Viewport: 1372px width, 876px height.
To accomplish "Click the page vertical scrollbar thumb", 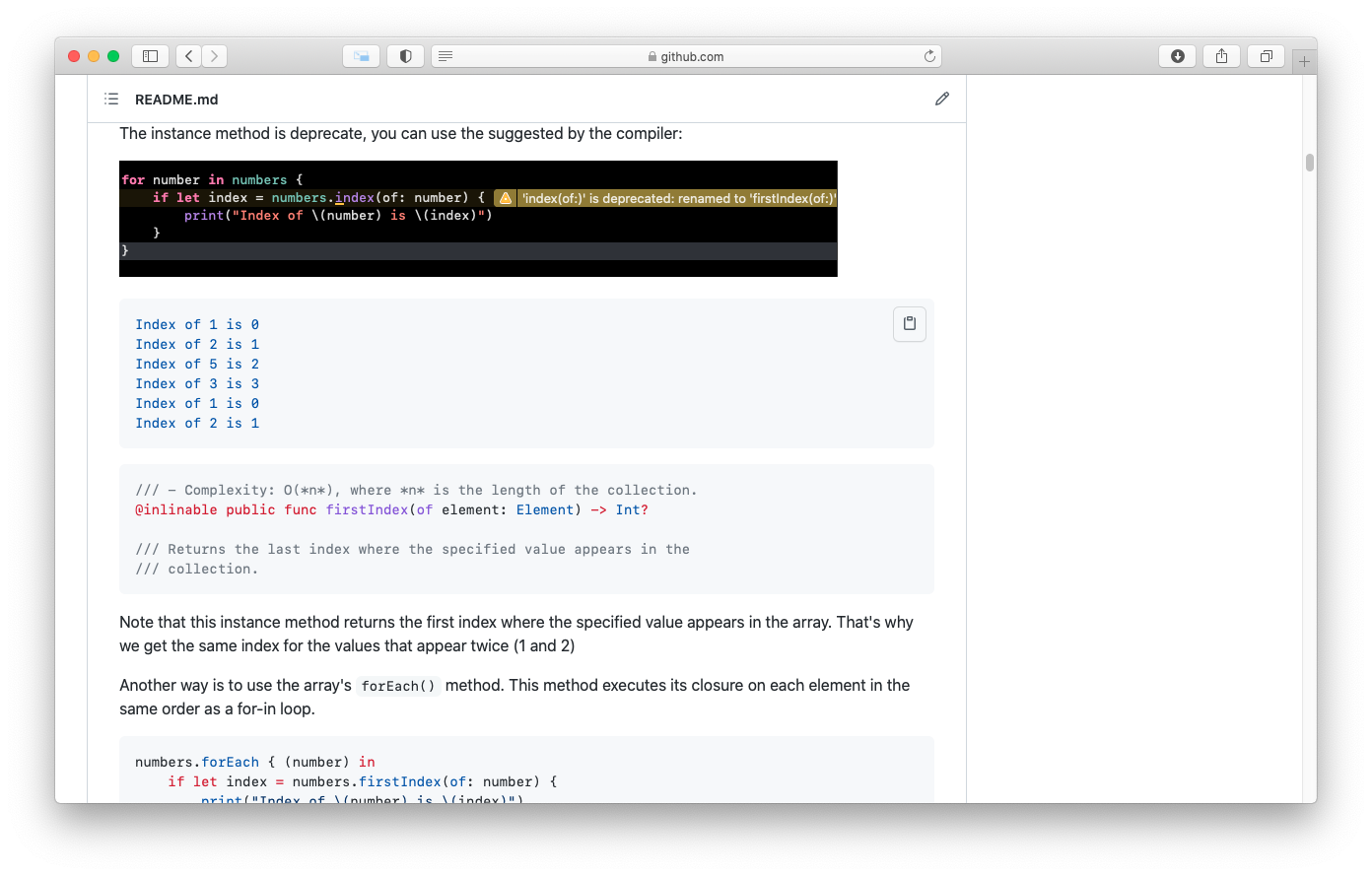I will pos(1309,163).
